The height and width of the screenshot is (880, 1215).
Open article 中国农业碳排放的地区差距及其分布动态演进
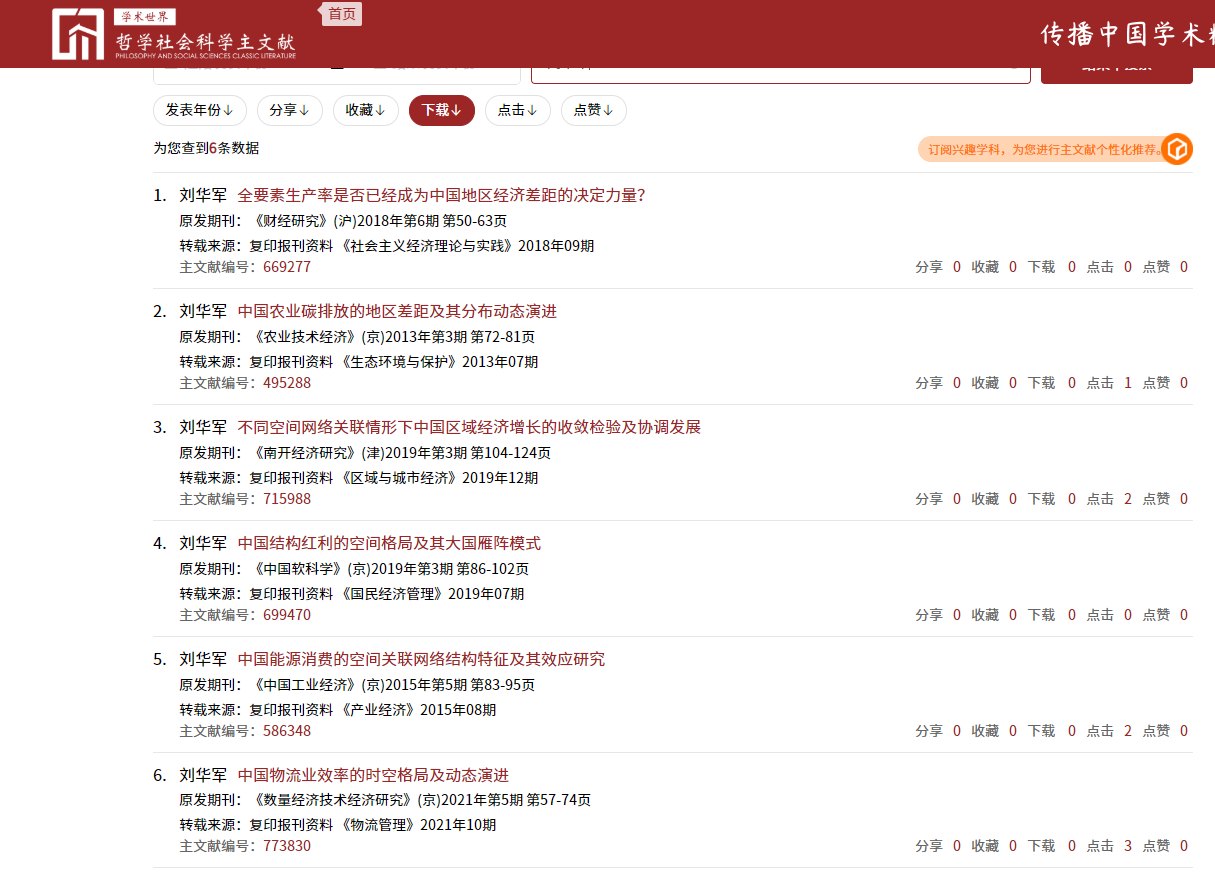click(397, 311)
